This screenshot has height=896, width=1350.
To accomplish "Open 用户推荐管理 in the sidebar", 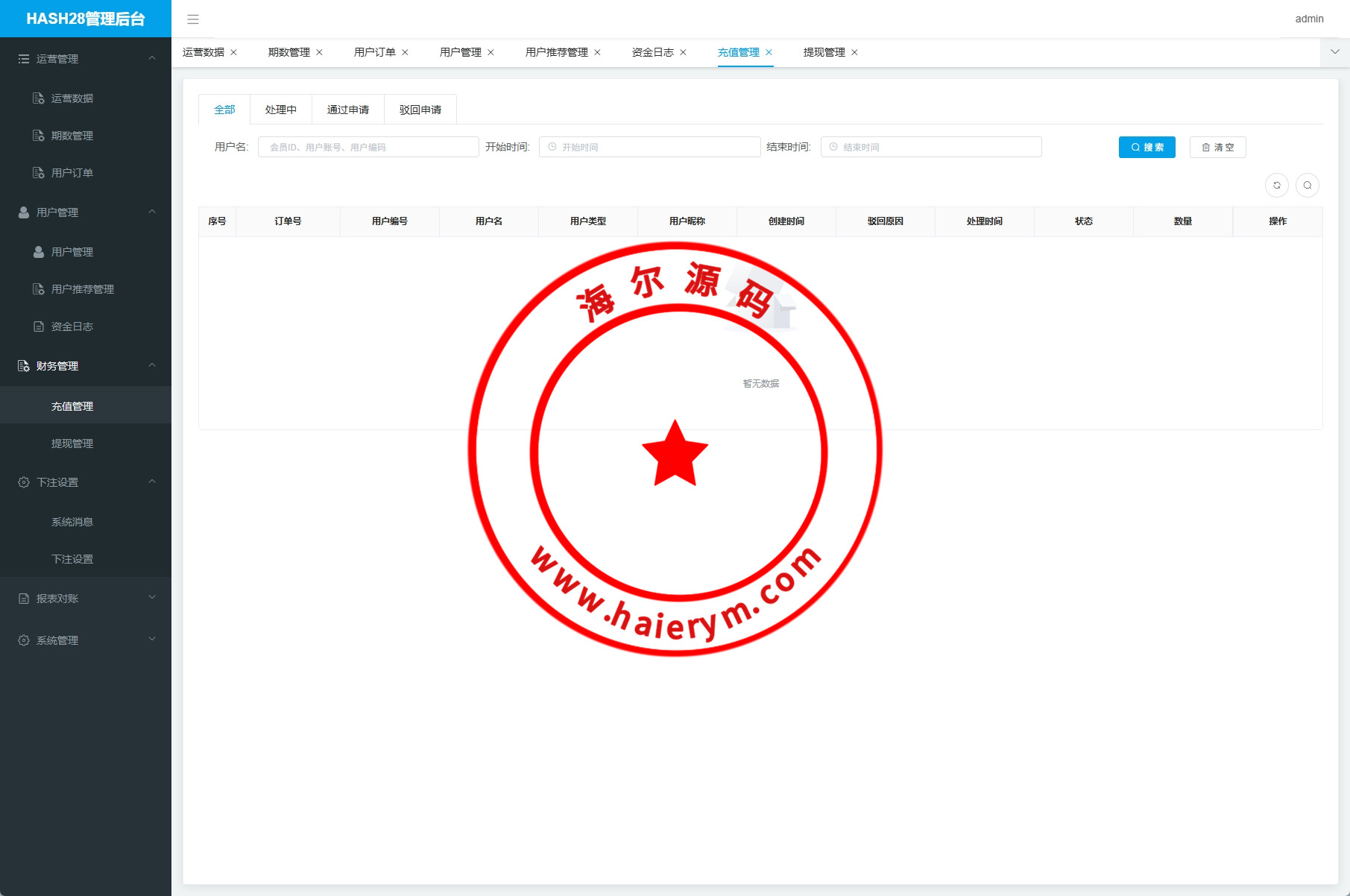I will tap(82, 289).
